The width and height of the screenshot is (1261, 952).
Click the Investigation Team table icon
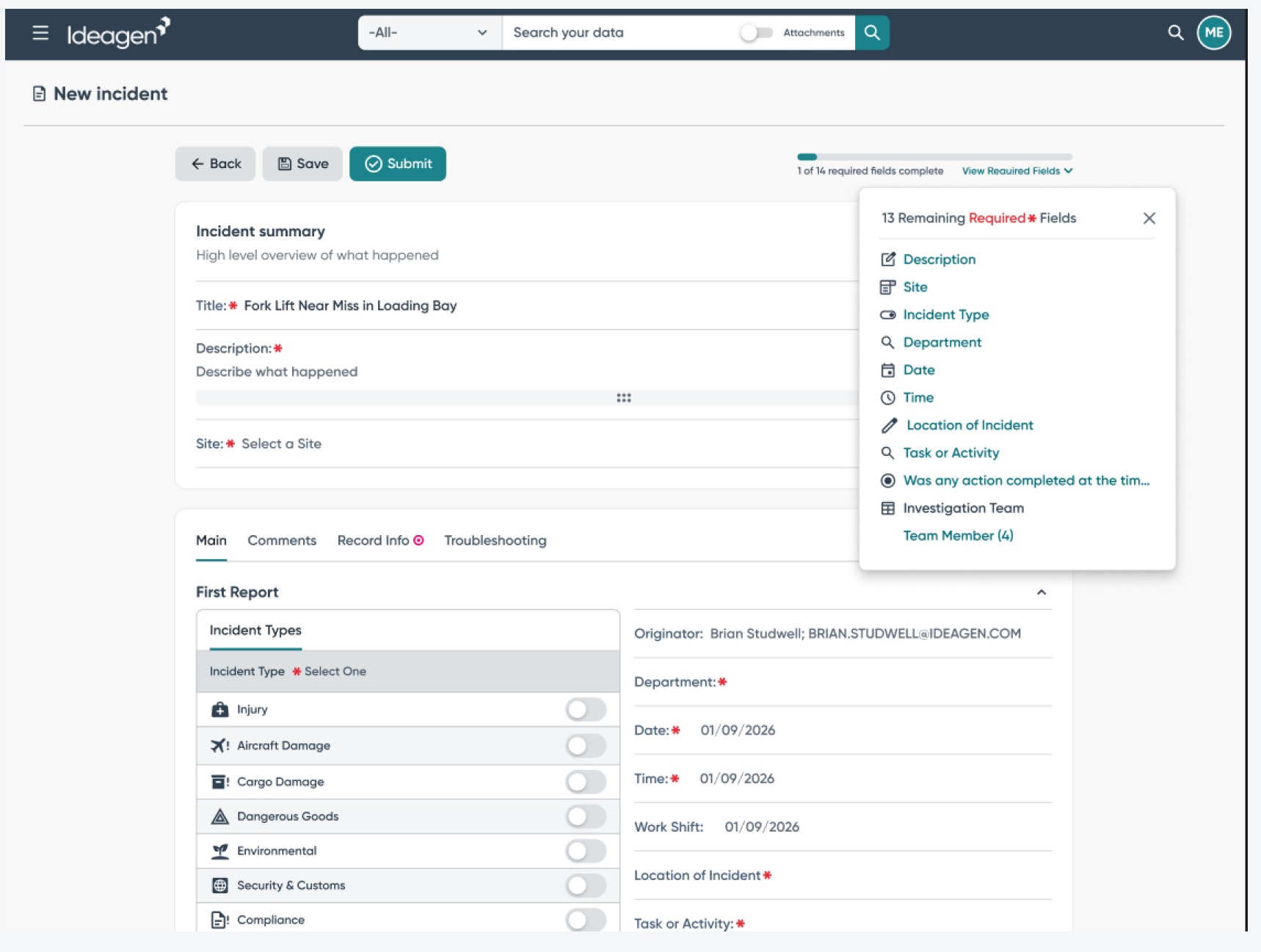pyautogui.click(x=888, y=508)
